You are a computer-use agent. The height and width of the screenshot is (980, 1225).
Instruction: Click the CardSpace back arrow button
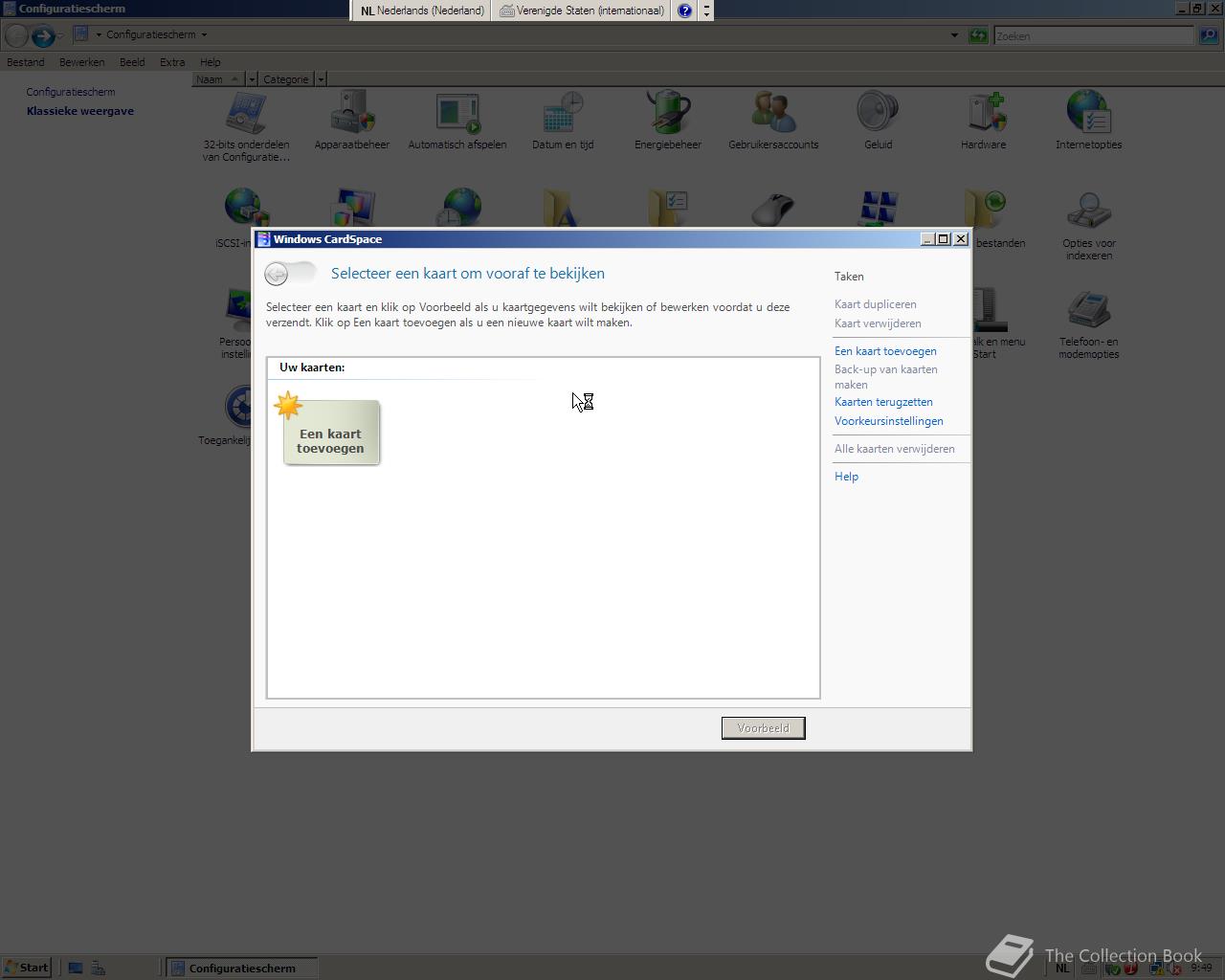pos(277,275)
